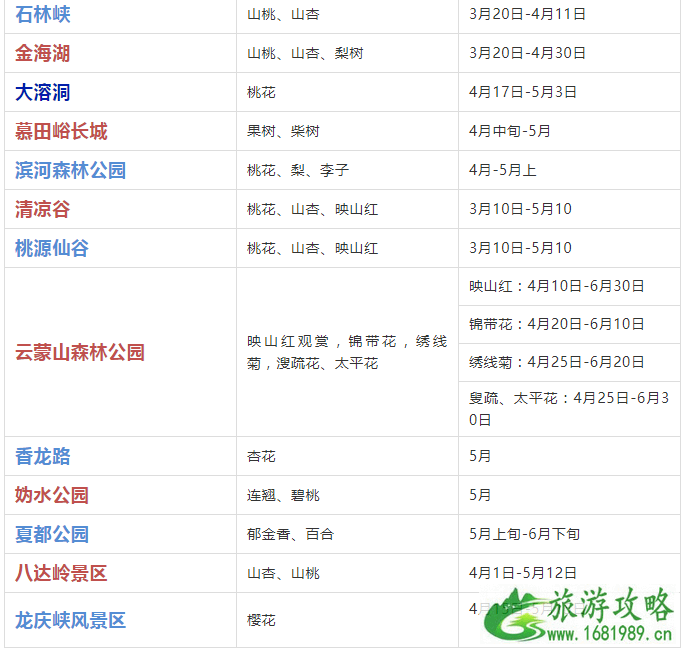Open the 金海湖 link
The image size is (684, 649).
point(43,53)
